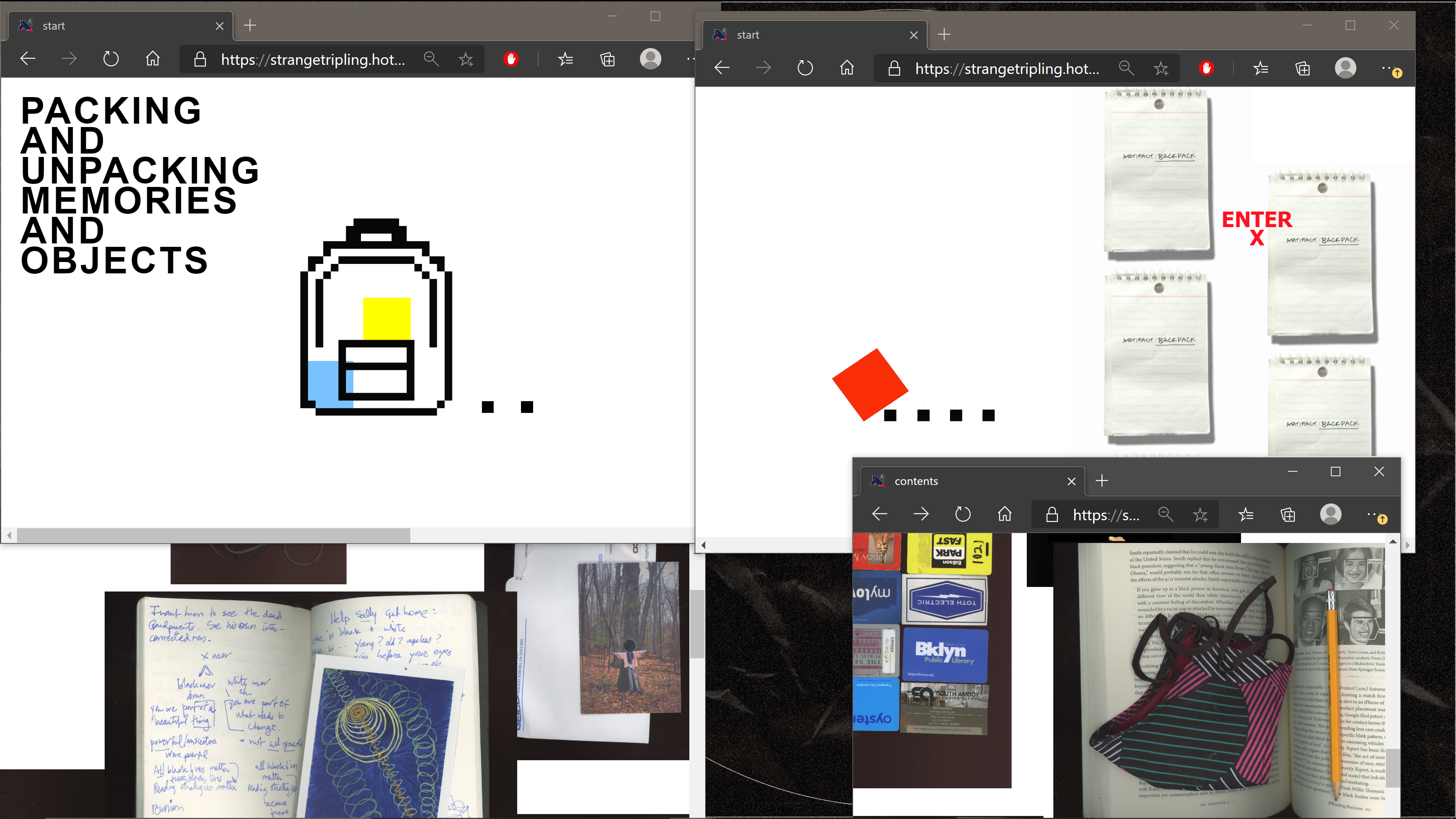Close the start tab in left window

click(220, 26)
